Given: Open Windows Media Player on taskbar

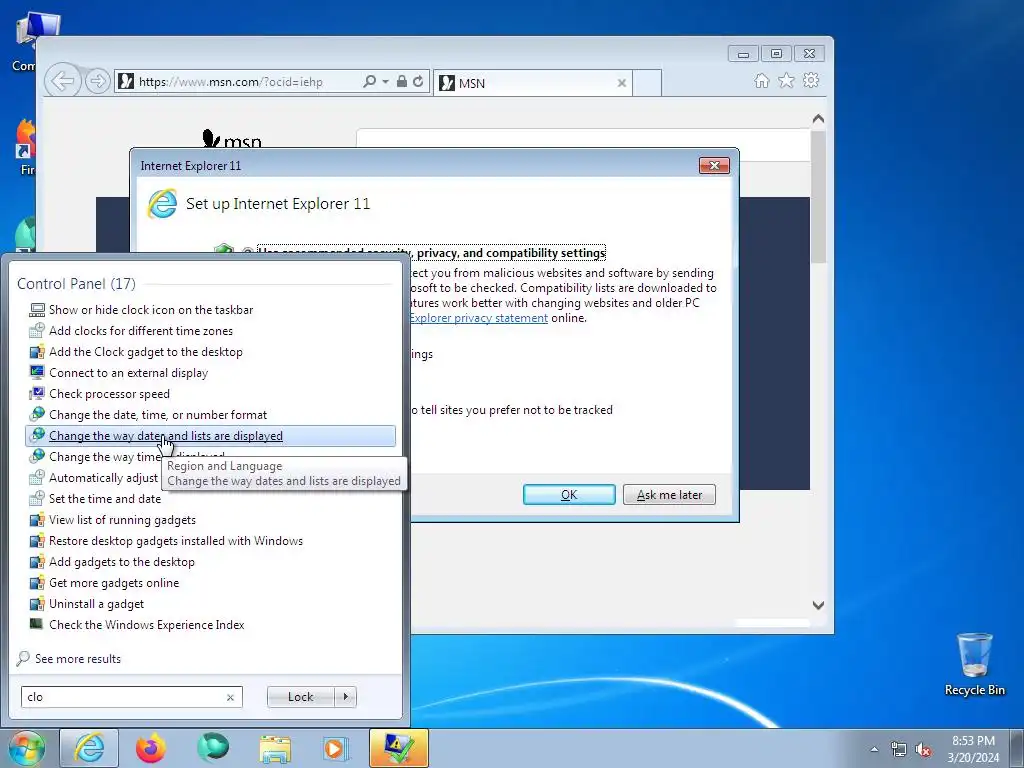Looking at the screenshot, I should 336,748.
